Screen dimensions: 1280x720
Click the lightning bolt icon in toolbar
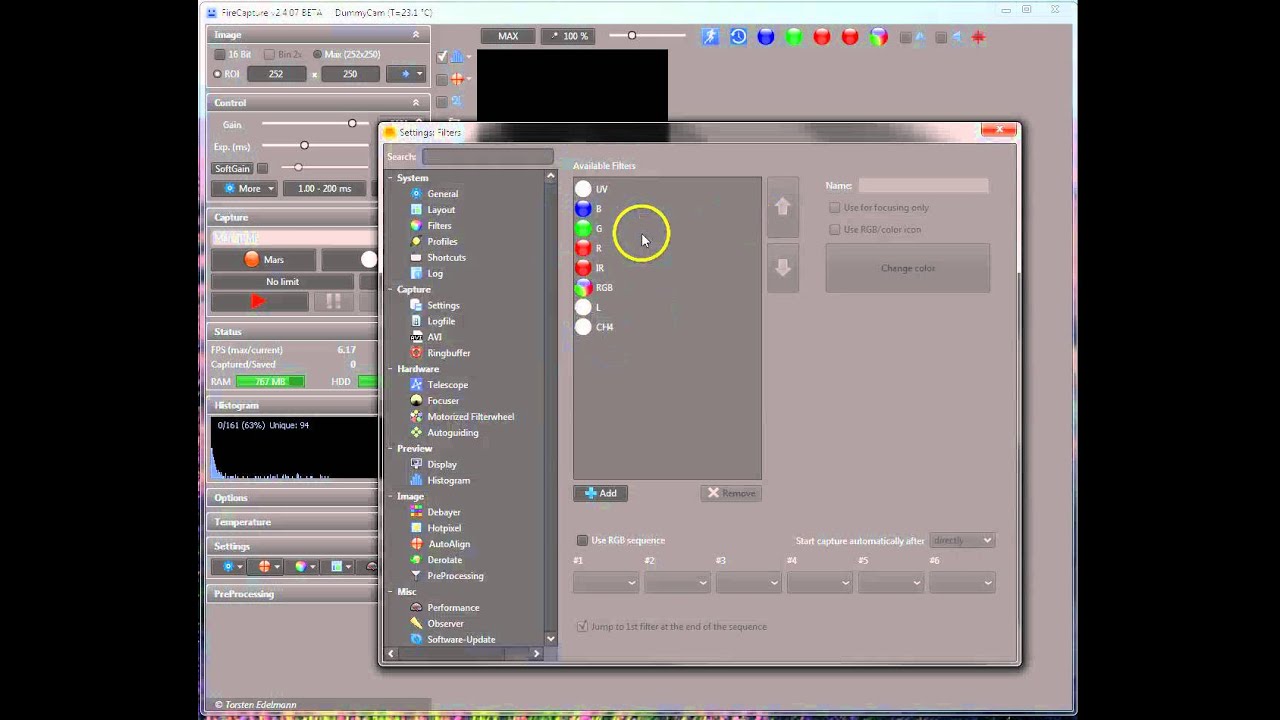(710, 37)
